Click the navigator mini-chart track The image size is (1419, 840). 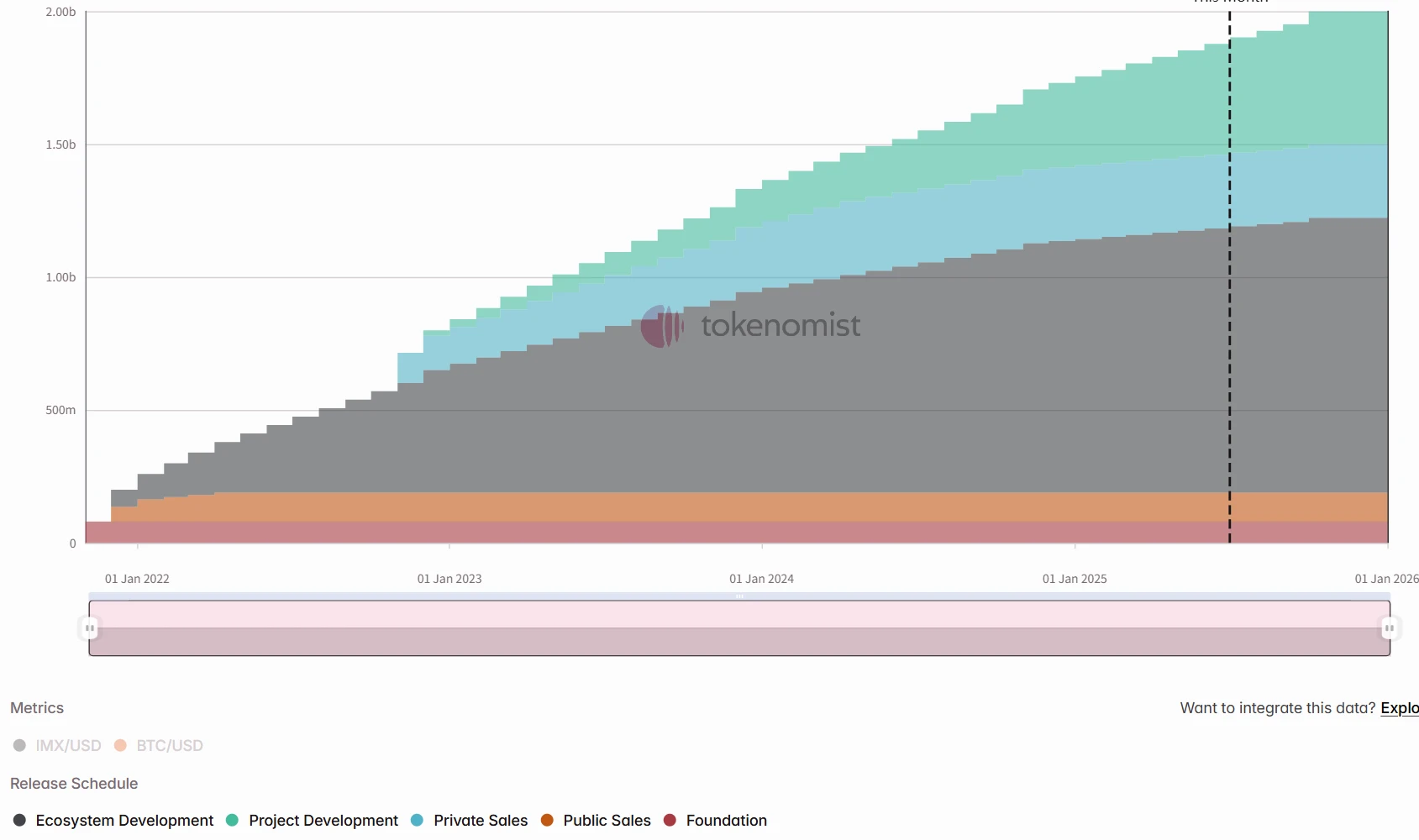(x=739, y=627)
